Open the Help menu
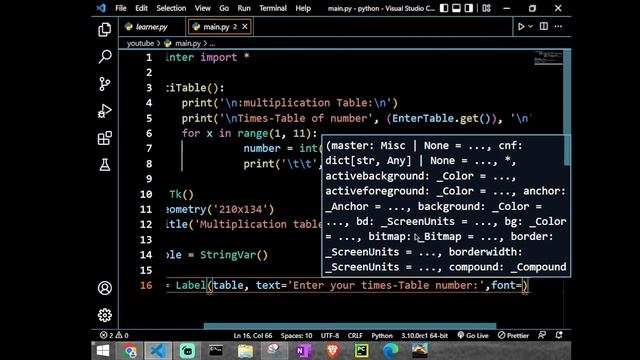The image size is (640, 360). click(x=303, y=8)
